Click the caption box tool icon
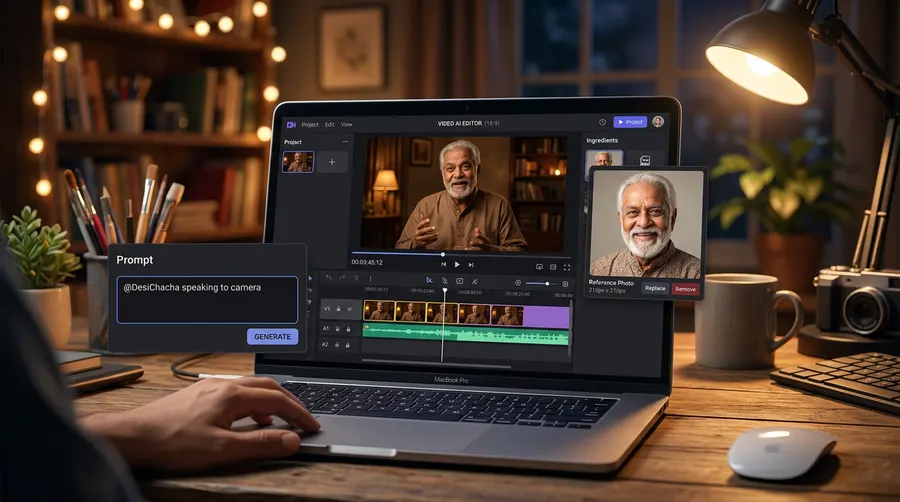This screenshot has width=900, height=502. coord(459,281)
